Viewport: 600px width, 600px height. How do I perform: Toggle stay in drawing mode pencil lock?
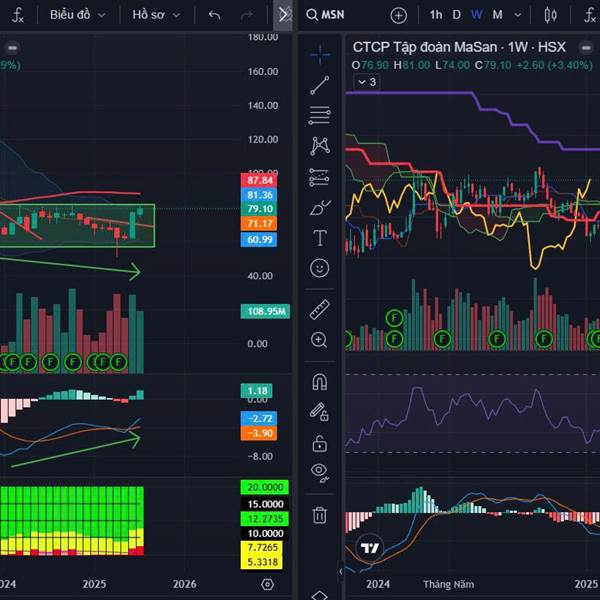point(319,412)
